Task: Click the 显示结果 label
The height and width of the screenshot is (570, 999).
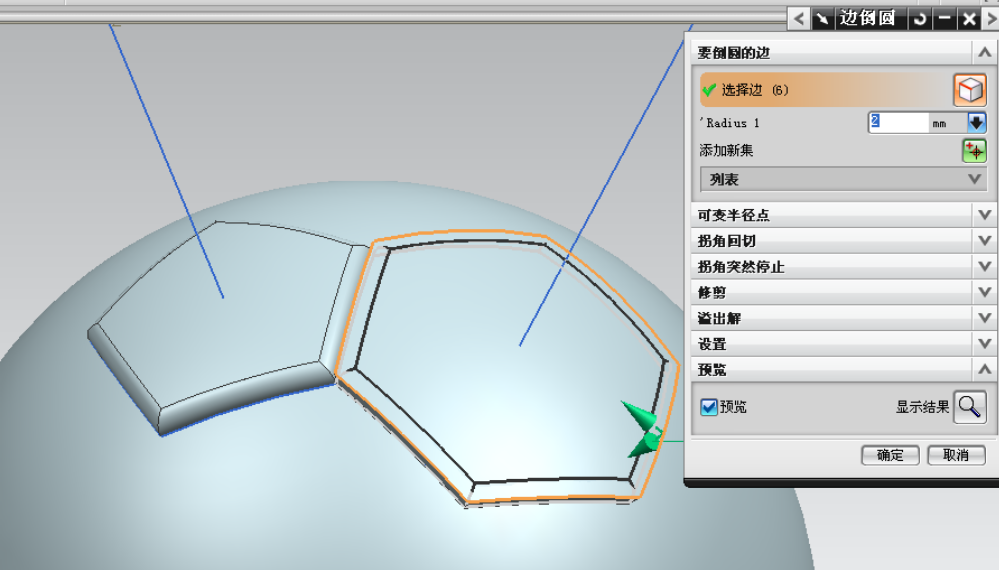Action: (923, 407)
